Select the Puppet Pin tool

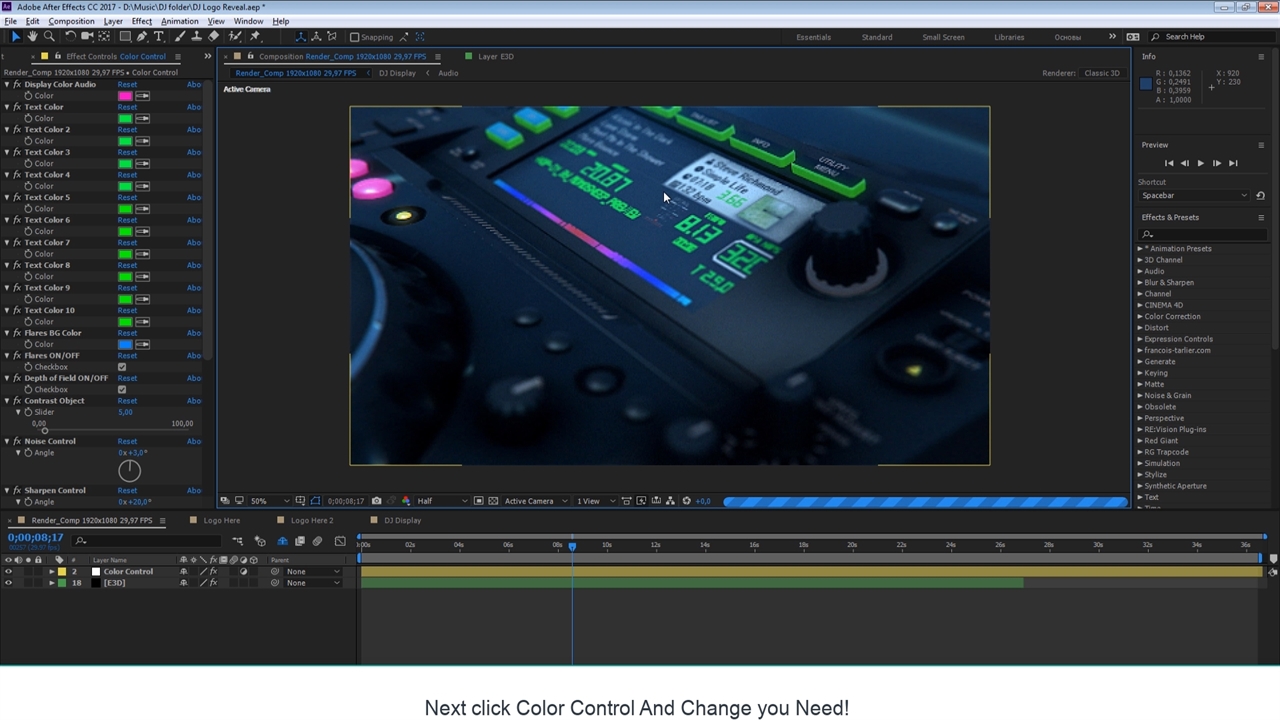[255, 37]
